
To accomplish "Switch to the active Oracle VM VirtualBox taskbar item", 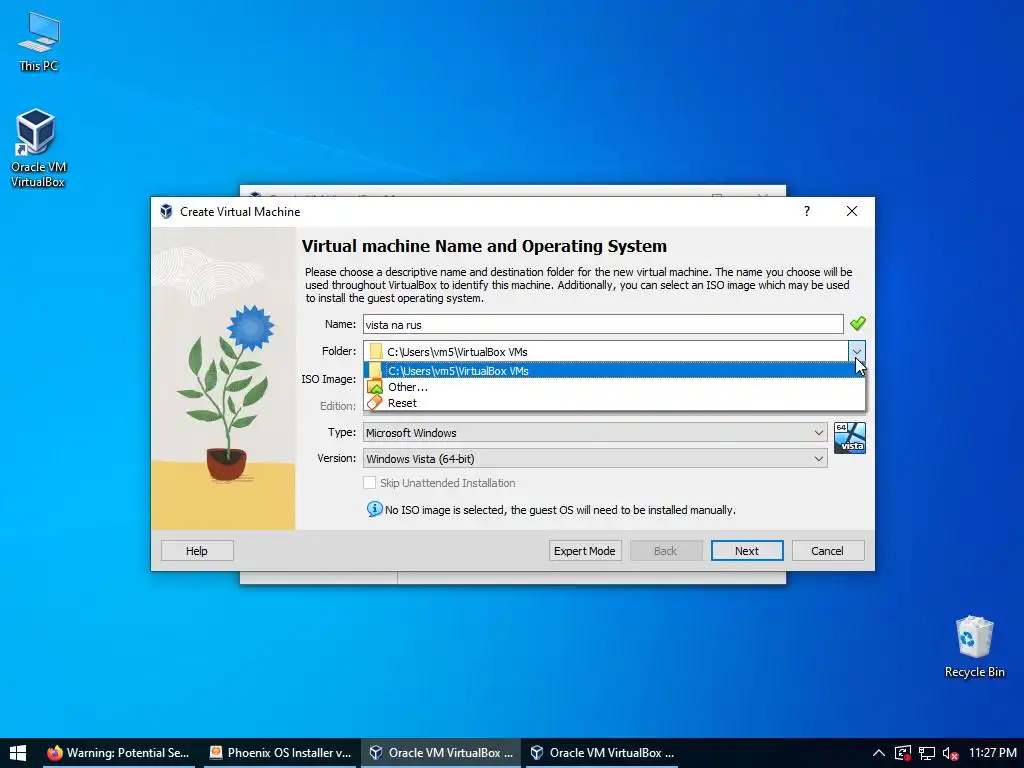I will (441, 753).
